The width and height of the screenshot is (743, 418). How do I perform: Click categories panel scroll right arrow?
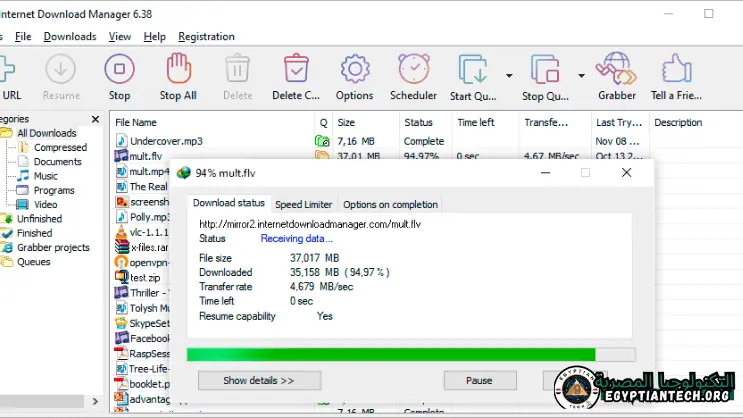[x=95, y=401]
